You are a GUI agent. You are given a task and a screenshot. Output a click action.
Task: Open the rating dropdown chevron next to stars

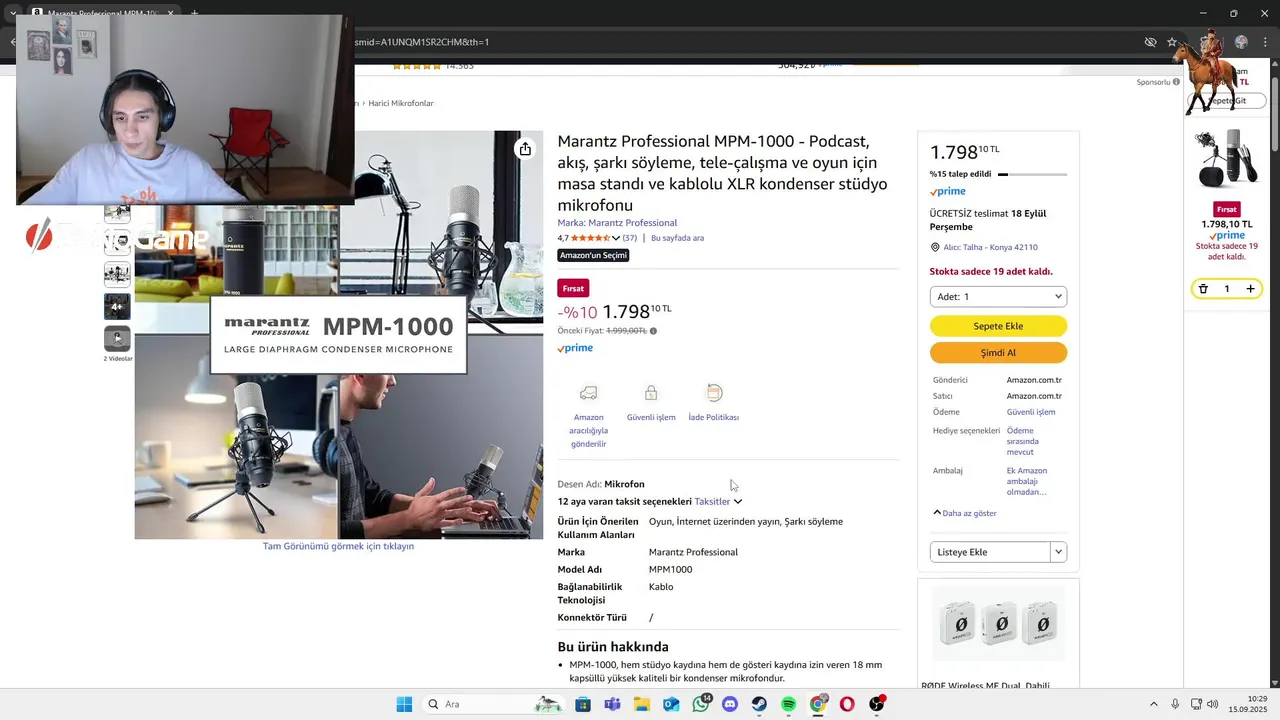coord(616,238)
